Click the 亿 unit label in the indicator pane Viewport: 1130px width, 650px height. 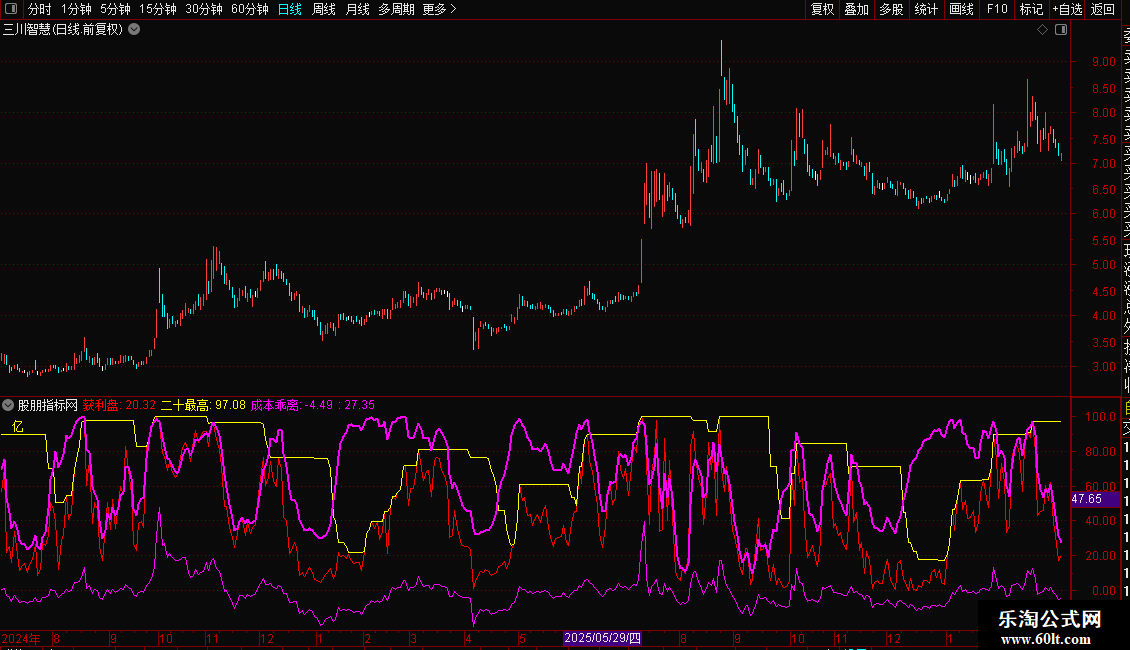[17, 427]
